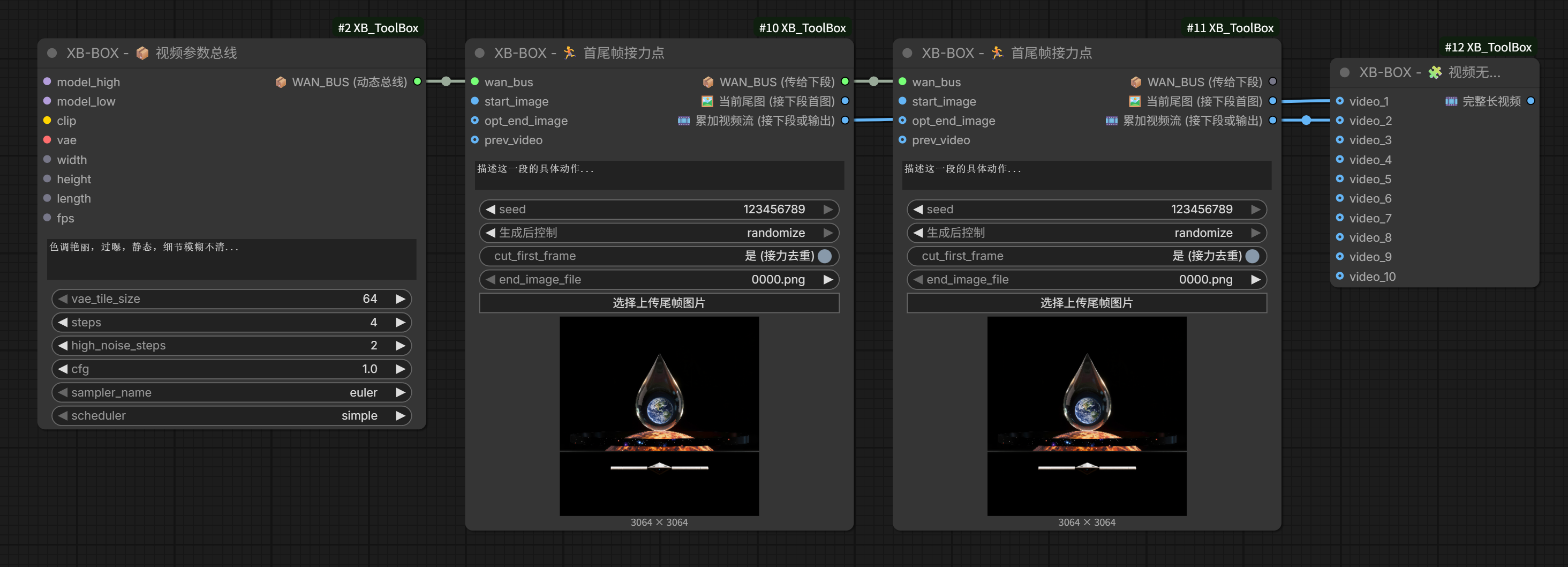Click the cfg value 1.0 field
The height and width of the screenshot is (567, 1568).
[231, 369]
